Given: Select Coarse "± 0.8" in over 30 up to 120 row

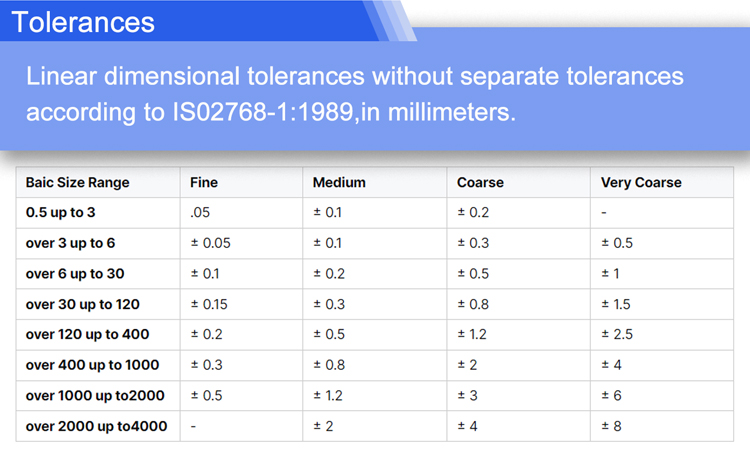Looking at the screenshot, I should (474, 305).
